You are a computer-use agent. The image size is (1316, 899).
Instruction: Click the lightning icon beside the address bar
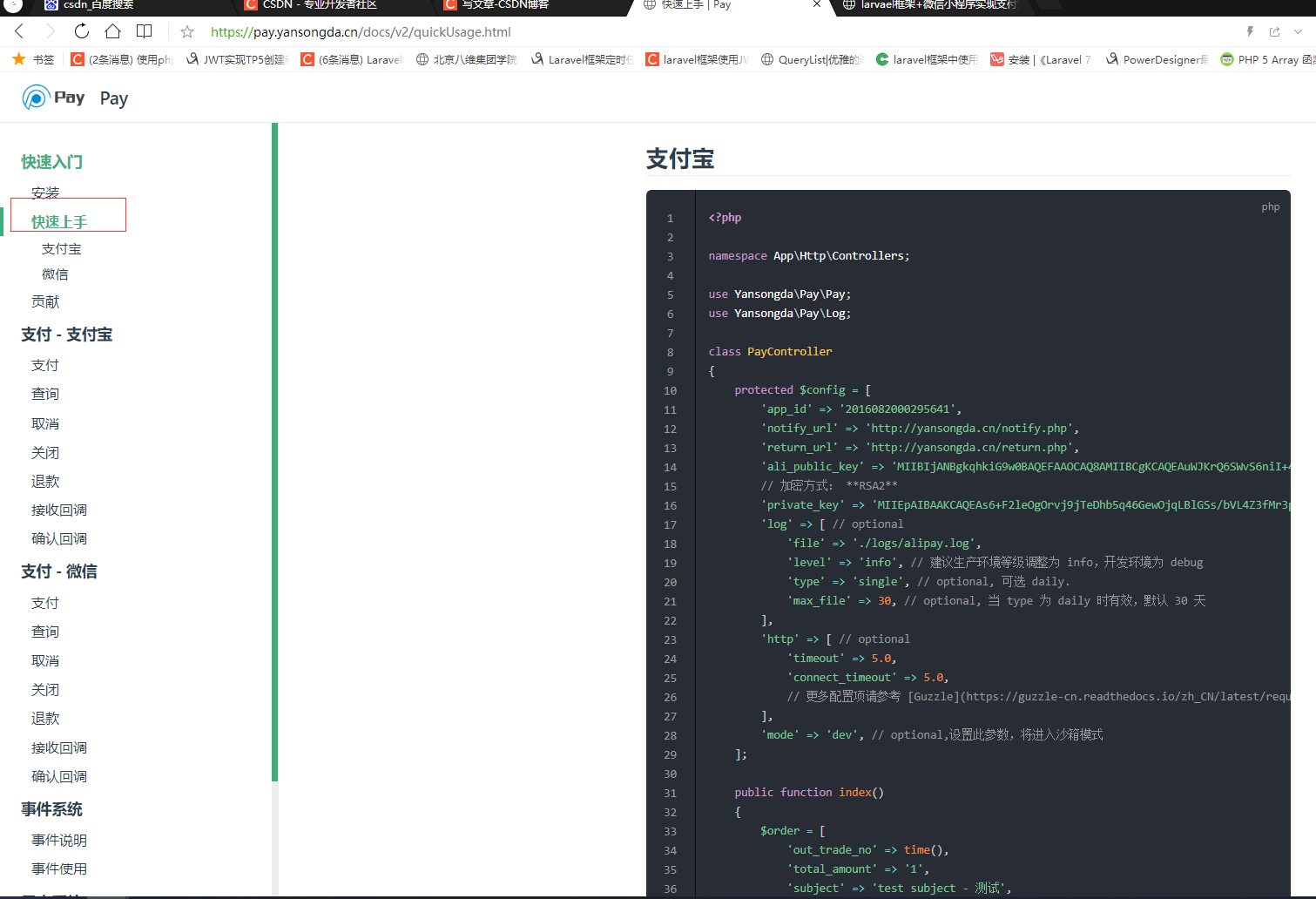point(1251,30)
